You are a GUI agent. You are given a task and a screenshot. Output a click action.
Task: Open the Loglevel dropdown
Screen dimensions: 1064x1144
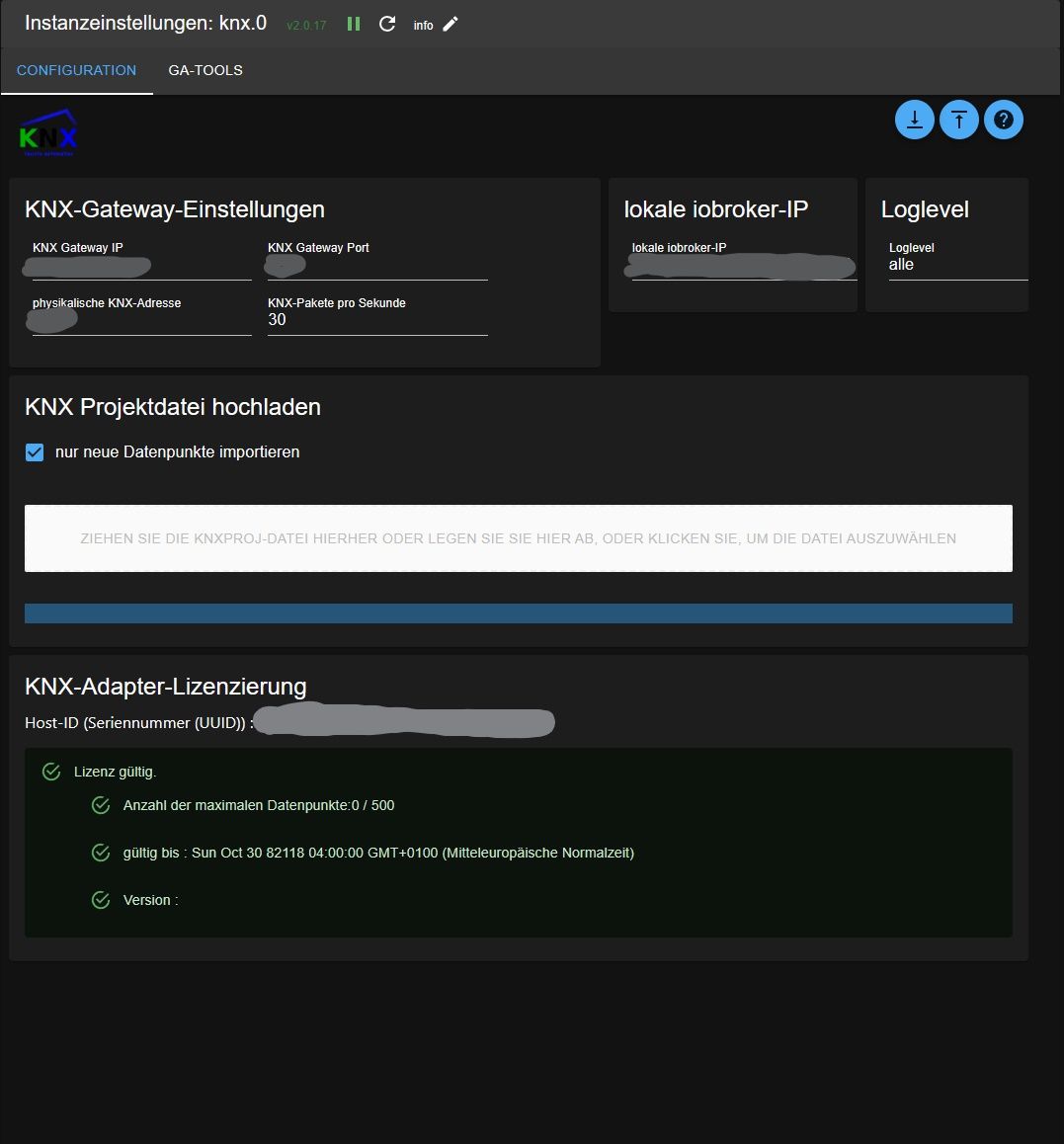click(957, 265)
